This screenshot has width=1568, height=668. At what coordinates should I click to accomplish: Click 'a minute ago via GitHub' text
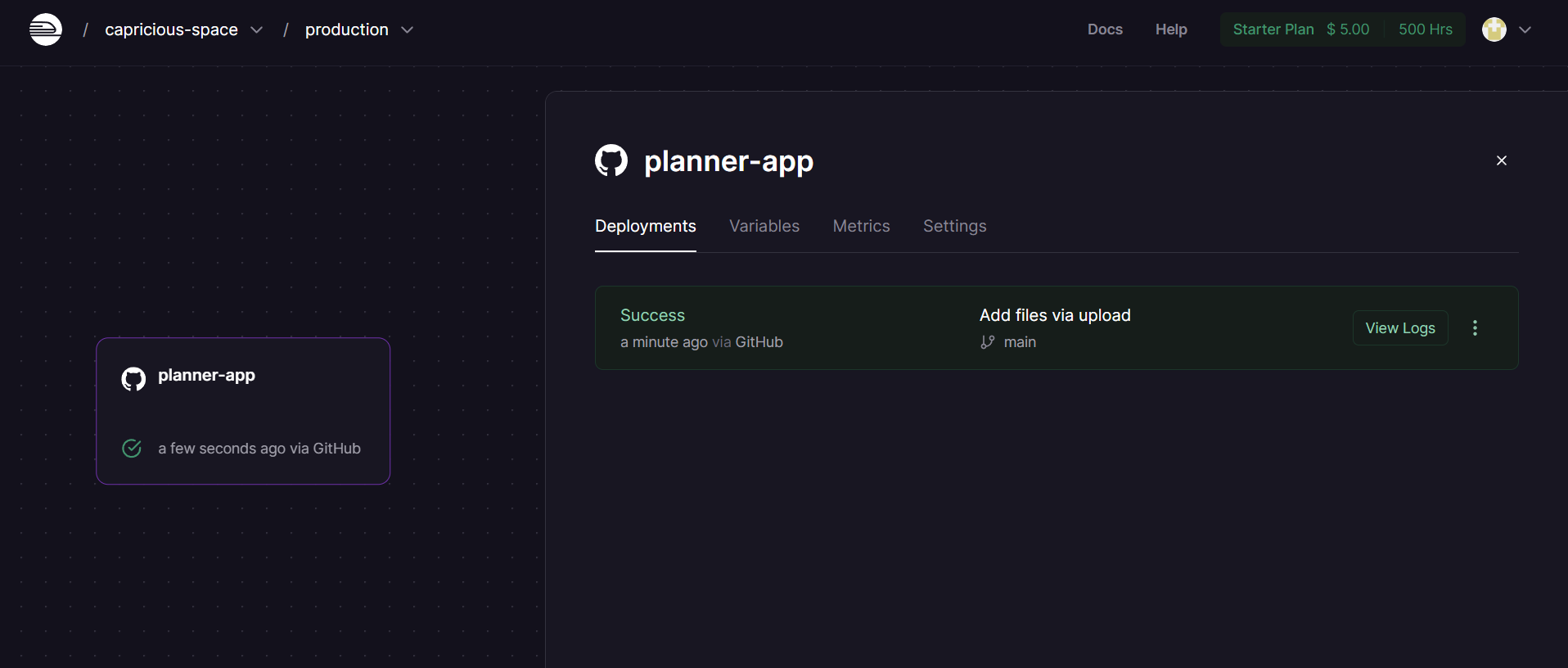701,342
